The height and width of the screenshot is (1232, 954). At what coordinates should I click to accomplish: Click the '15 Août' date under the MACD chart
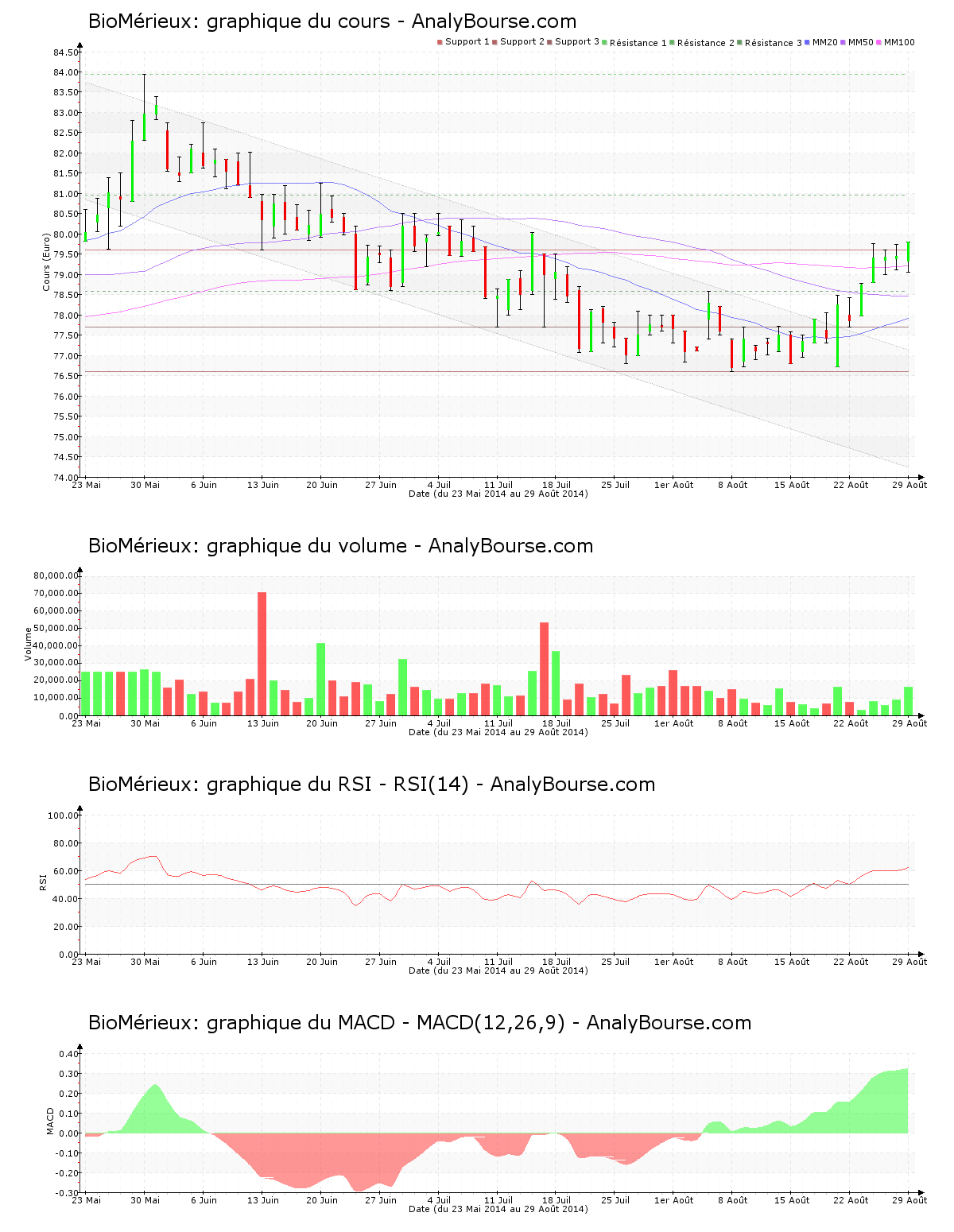(792, 1200)
